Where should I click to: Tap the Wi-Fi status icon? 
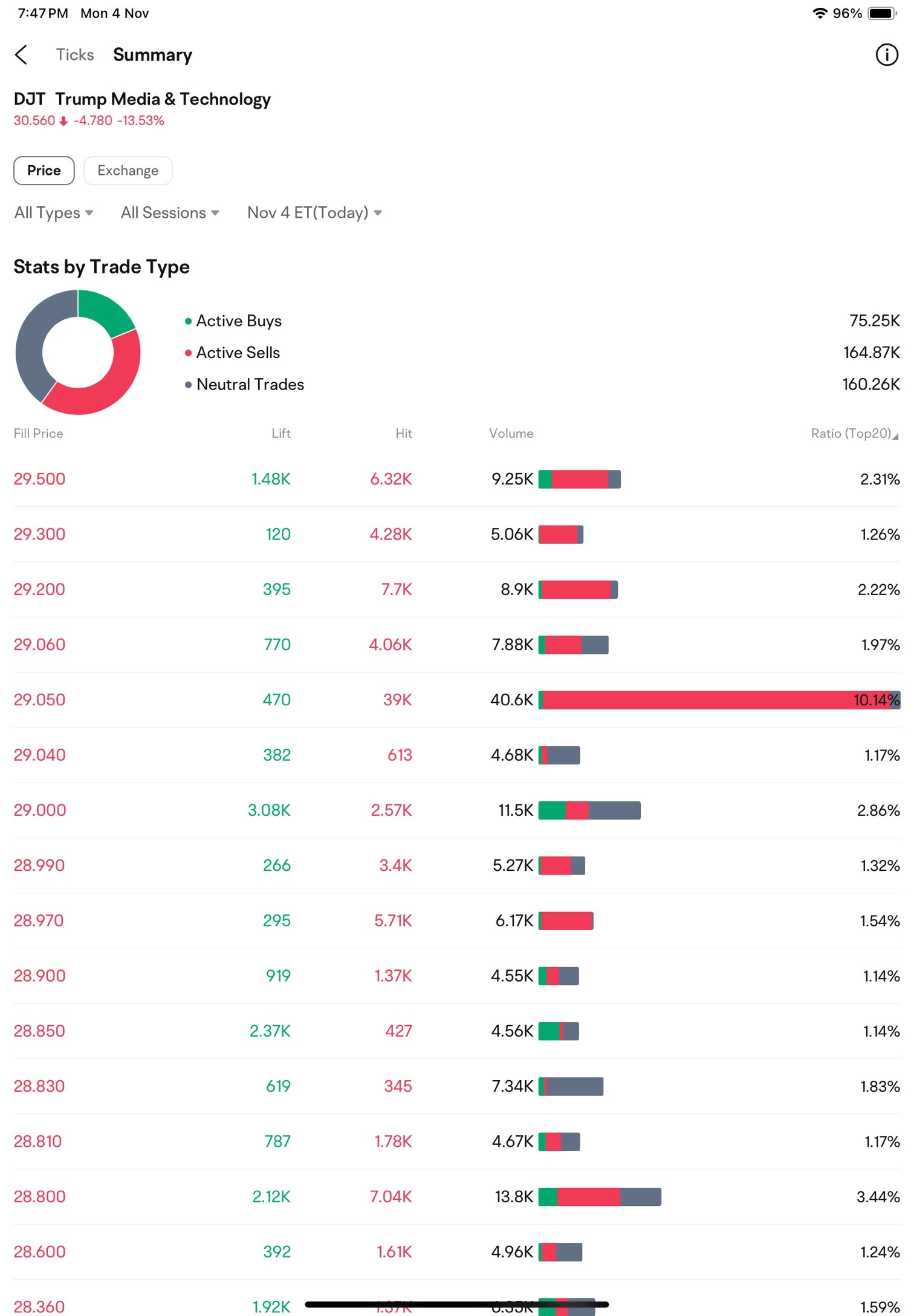pos(819,13)
